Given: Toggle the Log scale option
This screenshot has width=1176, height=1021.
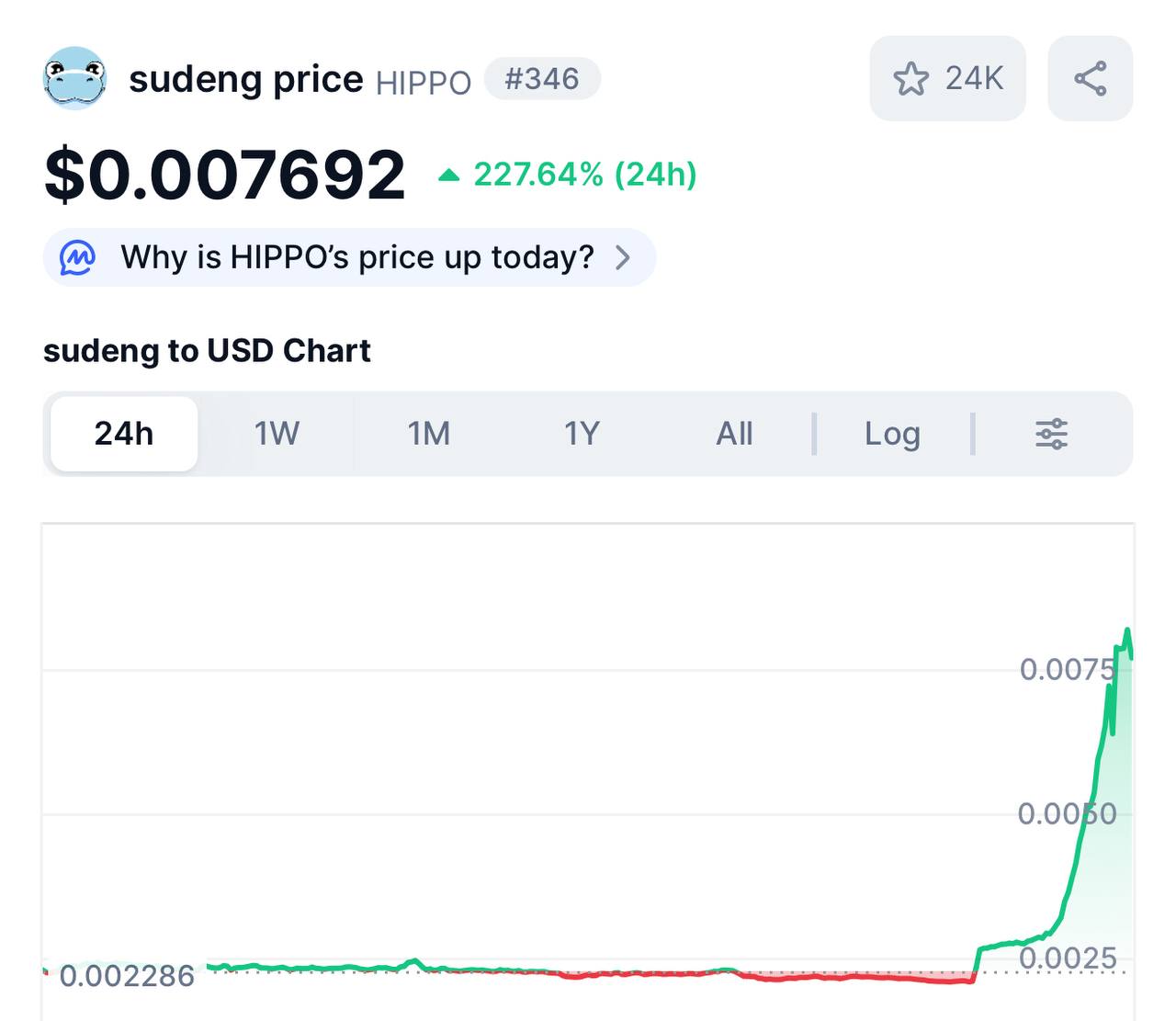Looking at the screenshot, I should [x=891, y=434].
